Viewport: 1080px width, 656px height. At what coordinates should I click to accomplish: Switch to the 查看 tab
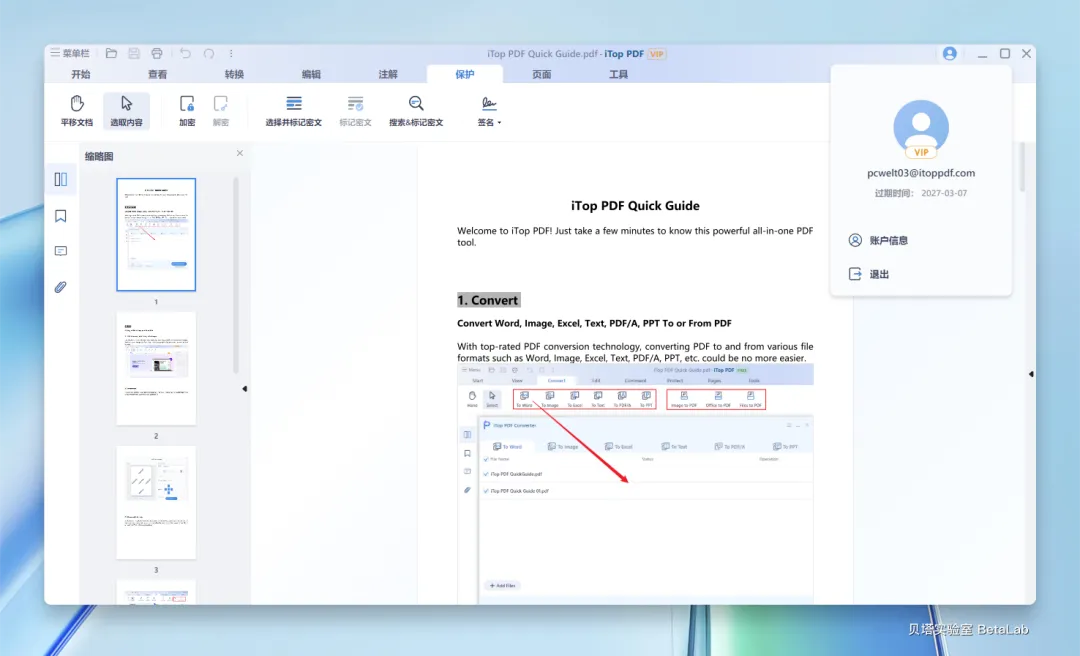(157, 74)
